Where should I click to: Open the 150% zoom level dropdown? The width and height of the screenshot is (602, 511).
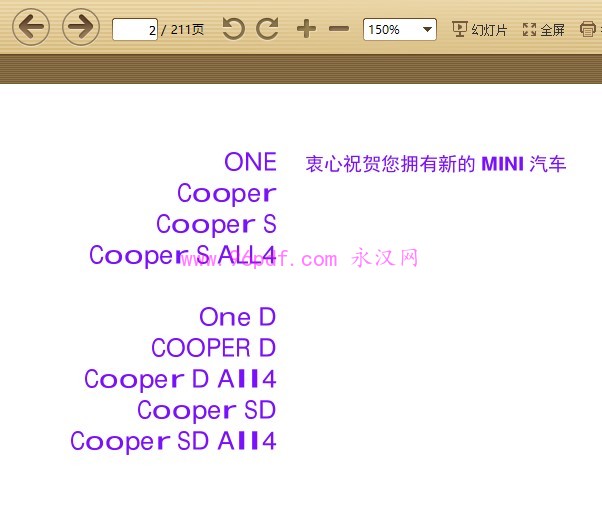point(400,29)
